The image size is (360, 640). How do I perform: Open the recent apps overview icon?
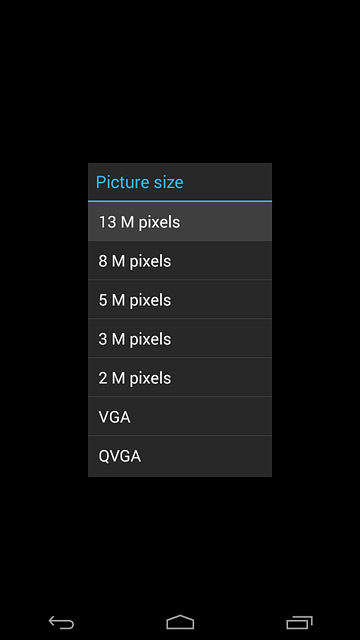click(299, 622)
